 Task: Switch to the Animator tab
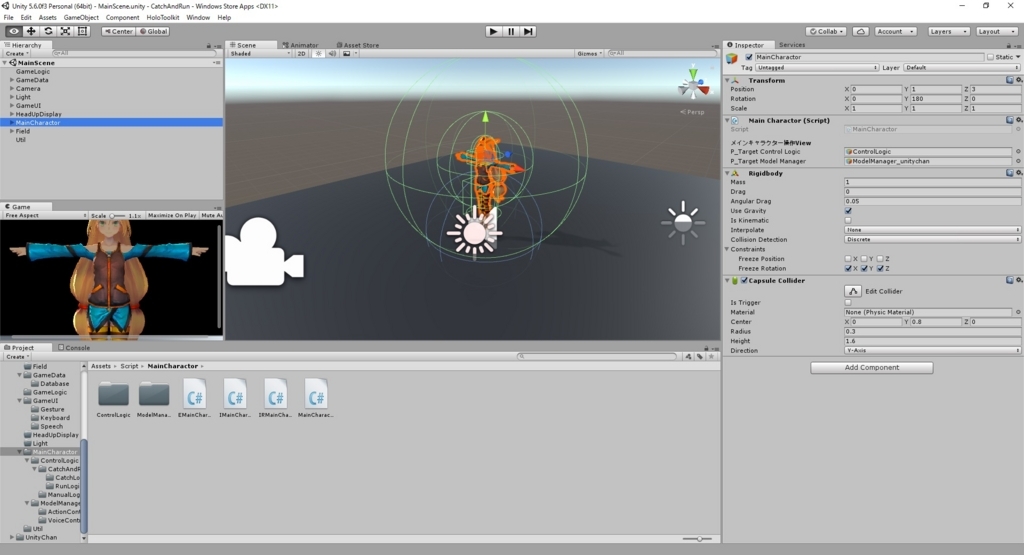[300, 45]
